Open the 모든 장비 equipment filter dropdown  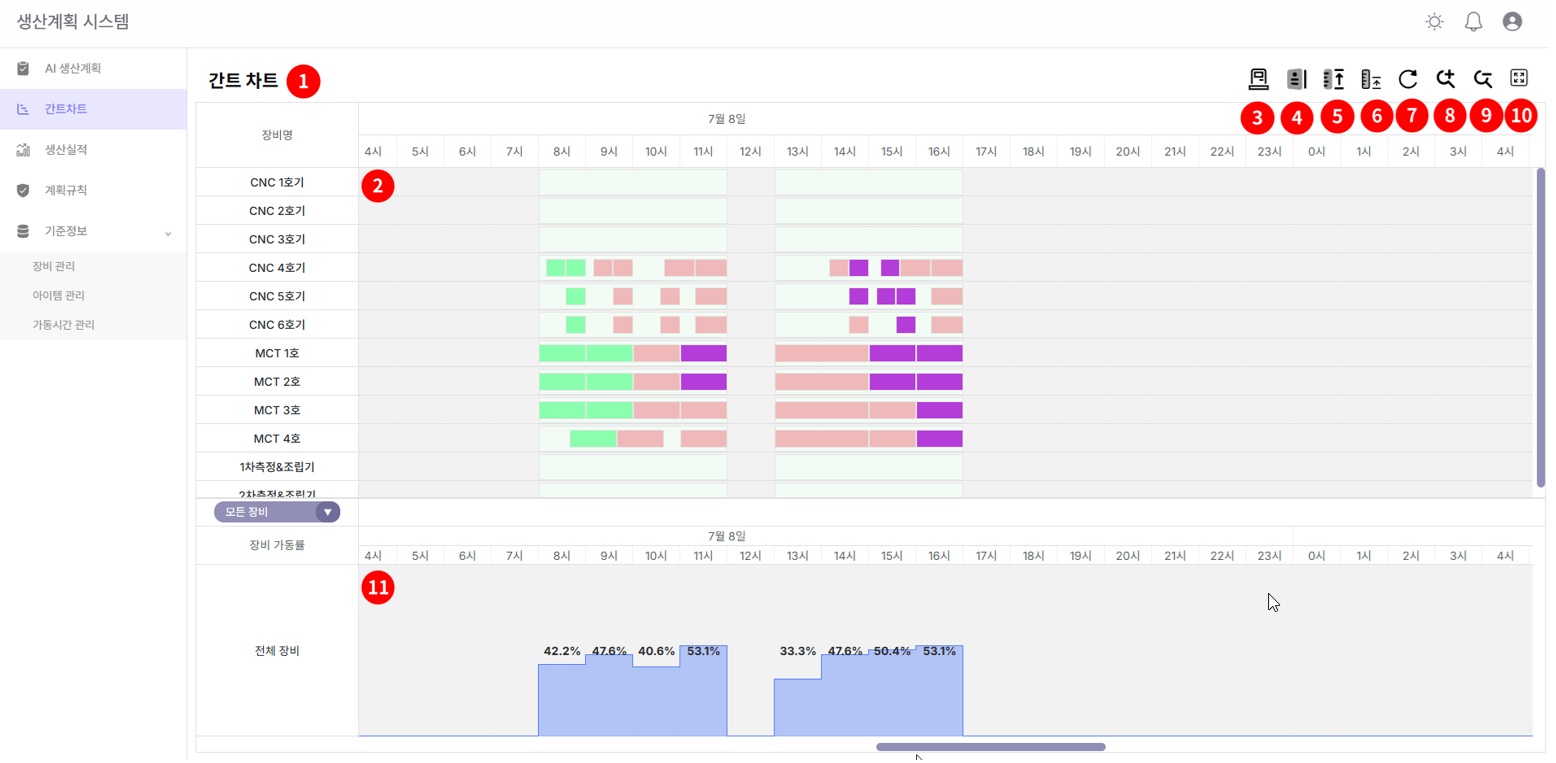click(x=274, y=511)
